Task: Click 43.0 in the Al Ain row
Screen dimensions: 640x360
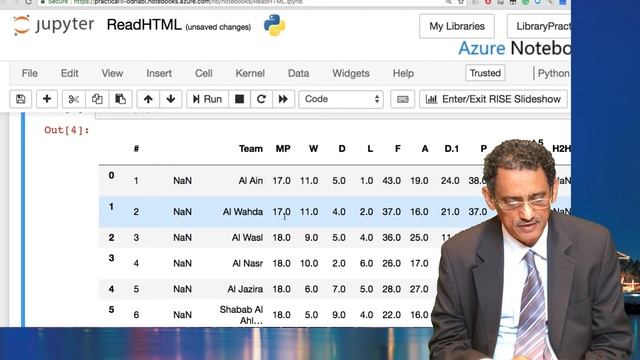Action: click(391, 180)
